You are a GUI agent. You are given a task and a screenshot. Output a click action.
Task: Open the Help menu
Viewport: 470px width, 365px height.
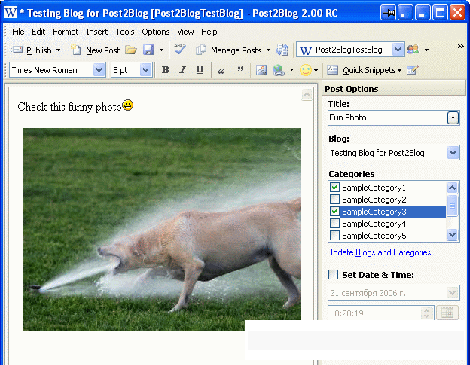209,32
